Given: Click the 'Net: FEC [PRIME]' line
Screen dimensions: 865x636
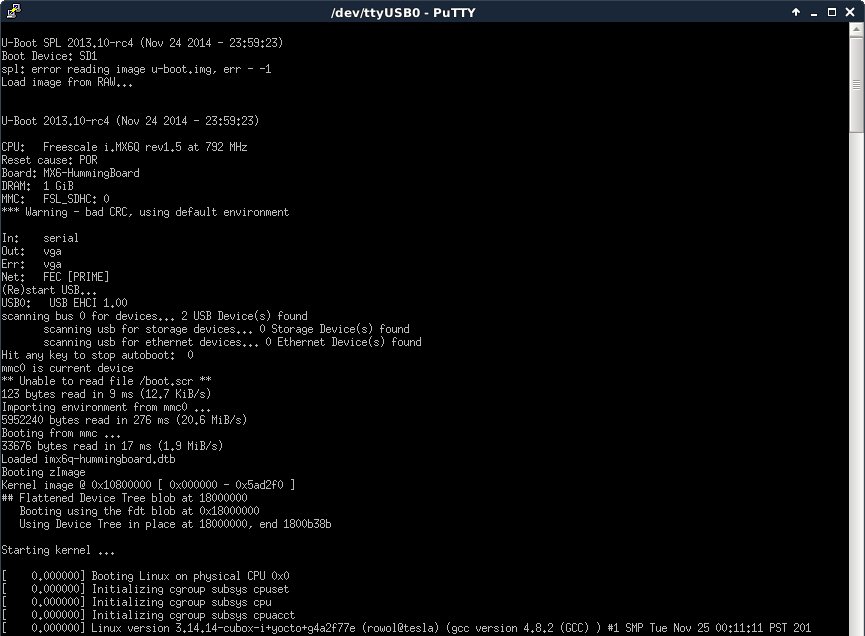Looking at the screenshot, I should 55,277.
